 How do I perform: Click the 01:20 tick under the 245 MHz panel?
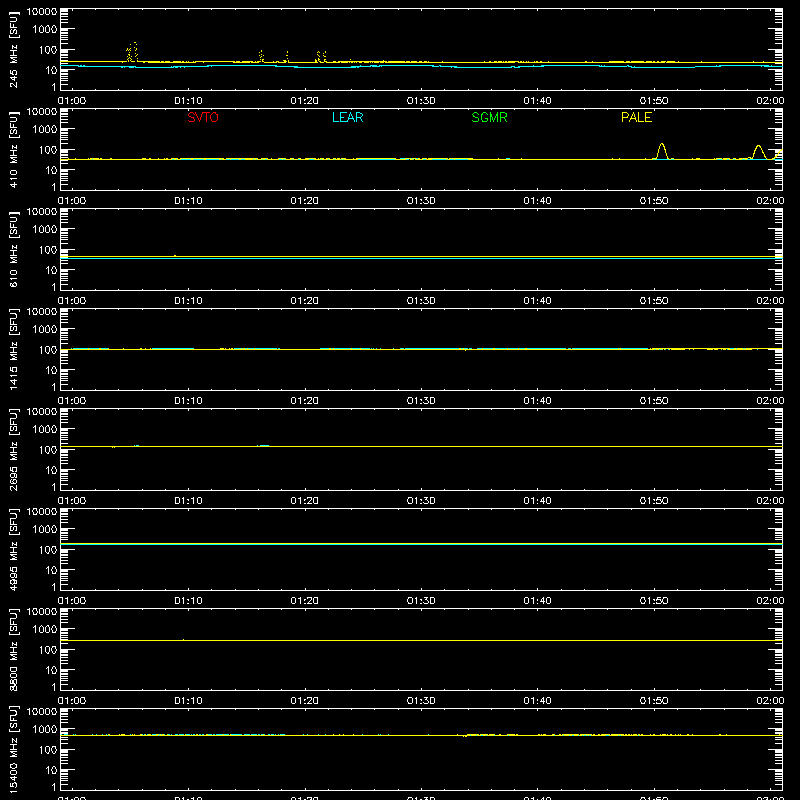click(305, 101)
